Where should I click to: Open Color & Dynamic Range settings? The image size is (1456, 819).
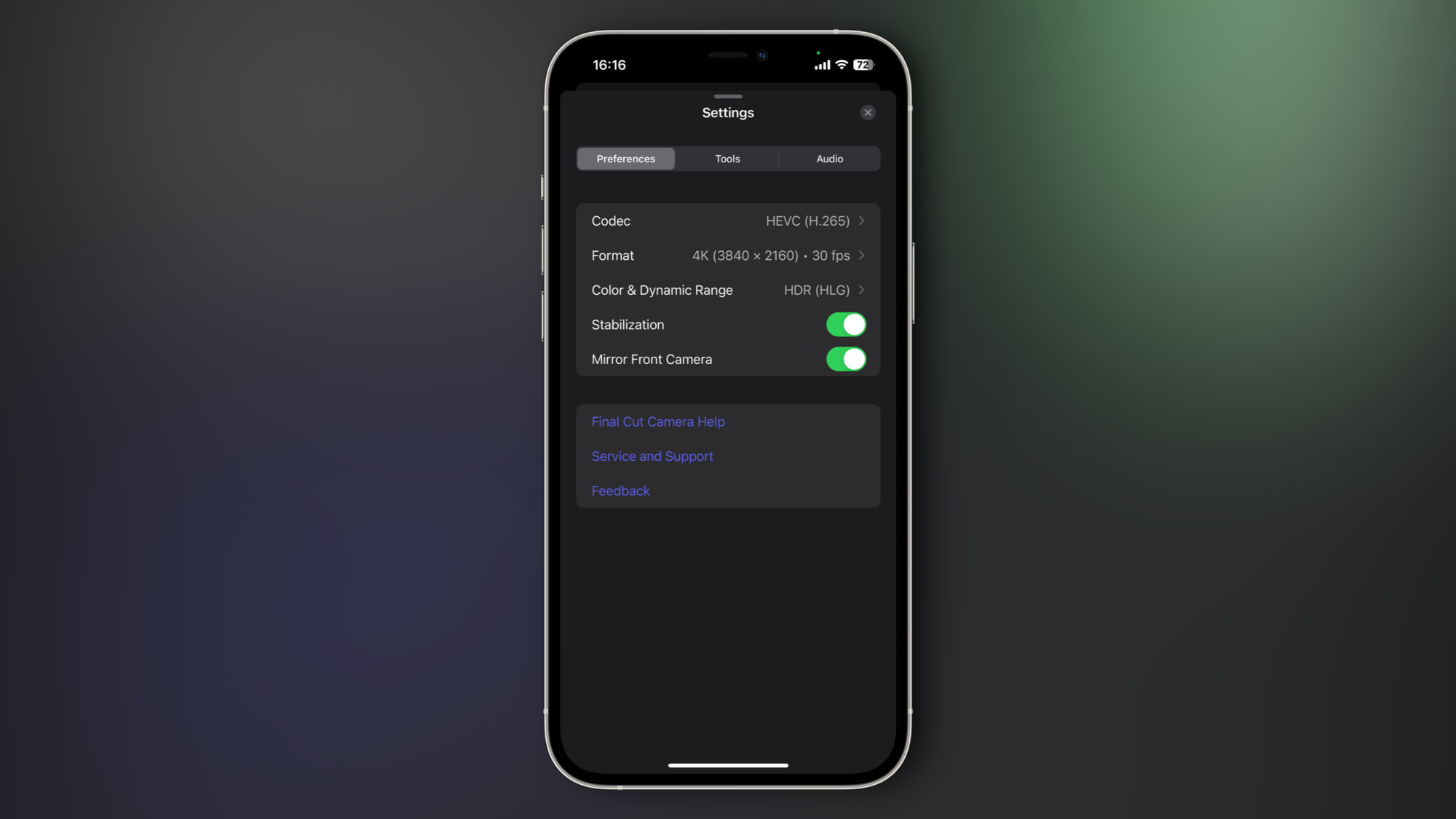click(x=728, y=289)
